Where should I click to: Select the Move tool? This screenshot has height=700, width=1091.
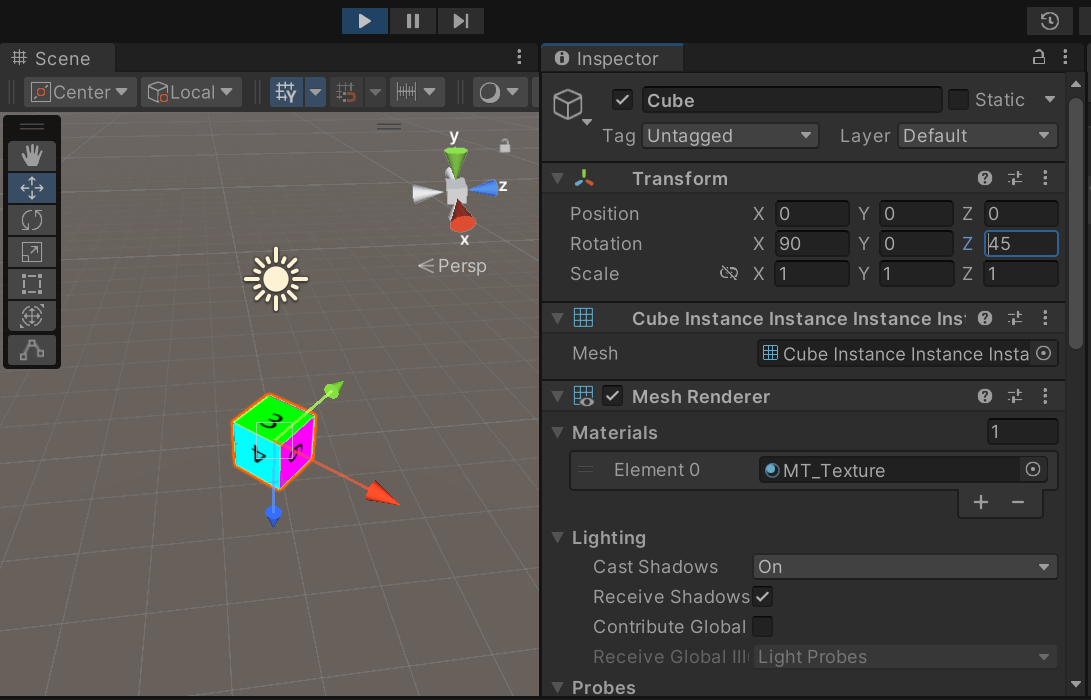click(x=32, y=188)
